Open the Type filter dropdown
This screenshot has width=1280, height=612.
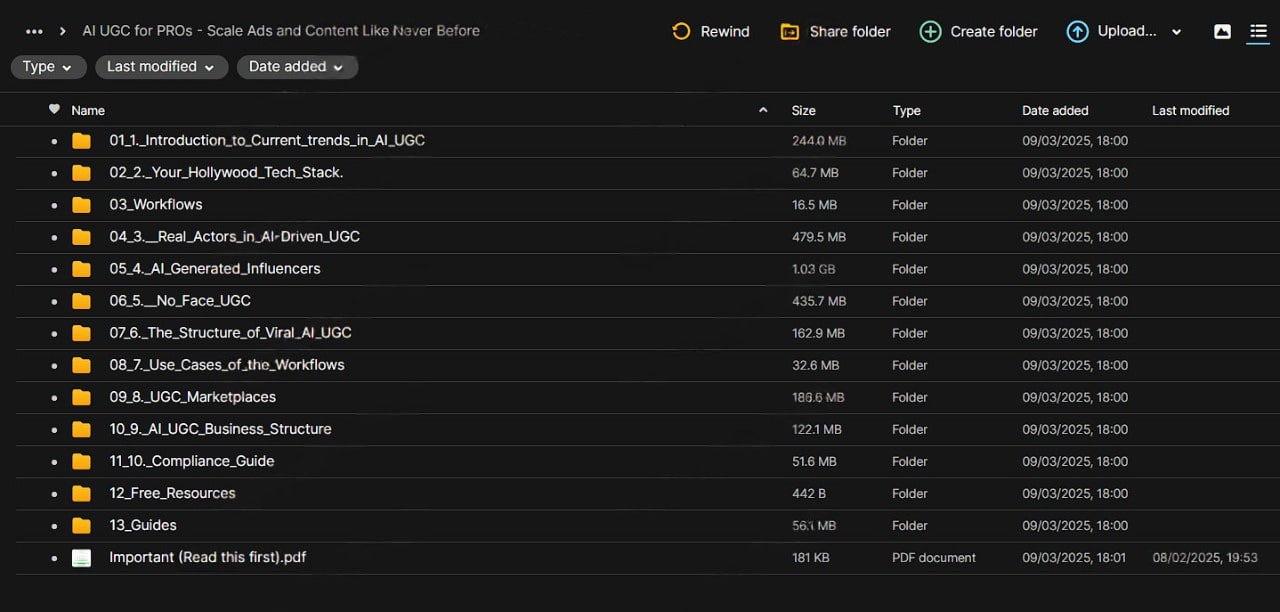(48, 67)
